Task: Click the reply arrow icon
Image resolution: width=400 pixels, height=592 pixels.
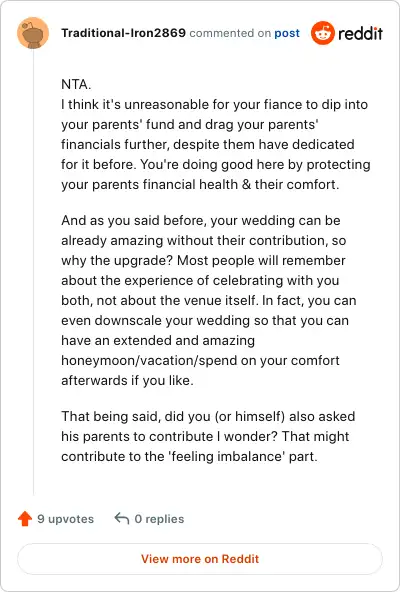Action: [x=122, y=518]
